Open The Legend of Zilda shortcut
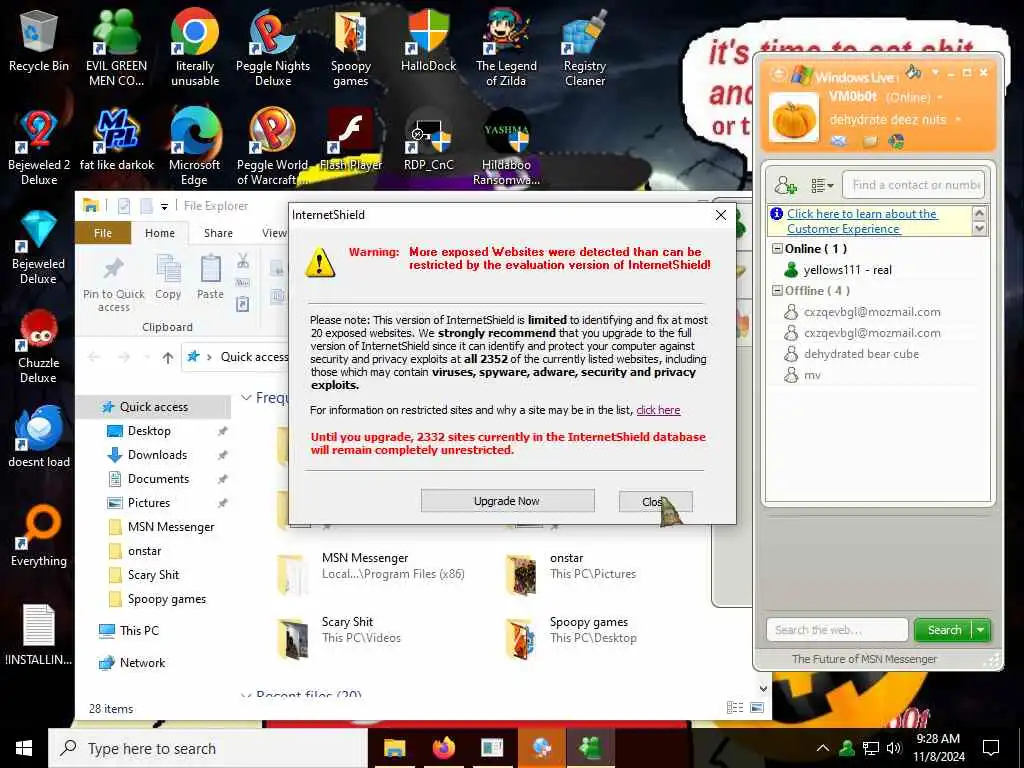Screen dimensions: 1024x768 (x=506, y=47)
